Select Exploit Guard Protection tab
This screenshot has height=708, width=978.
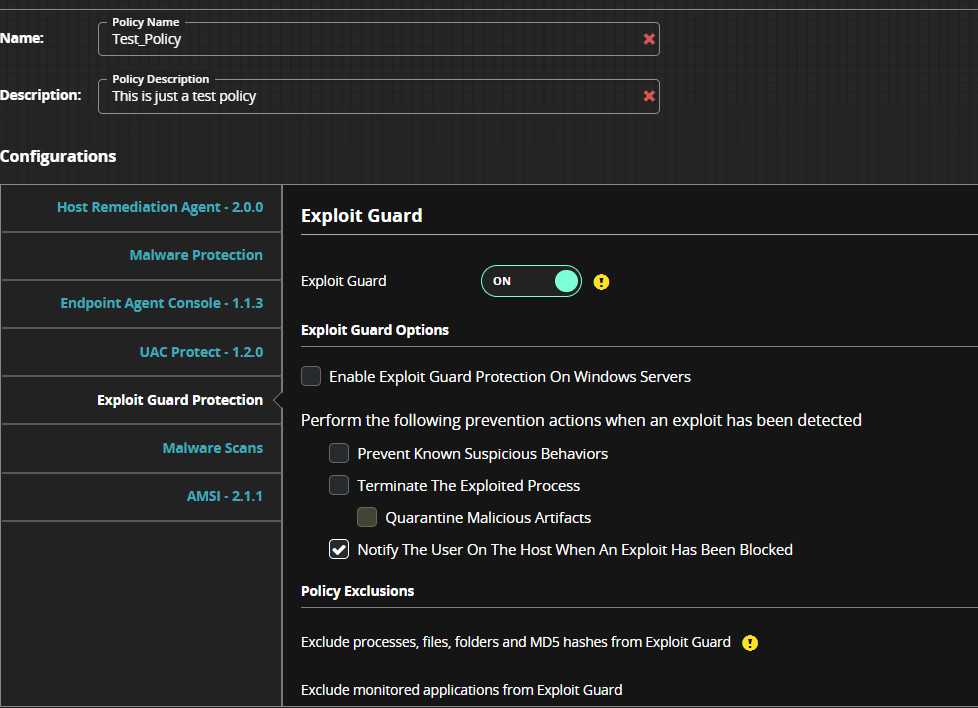[x=180, y=400]
